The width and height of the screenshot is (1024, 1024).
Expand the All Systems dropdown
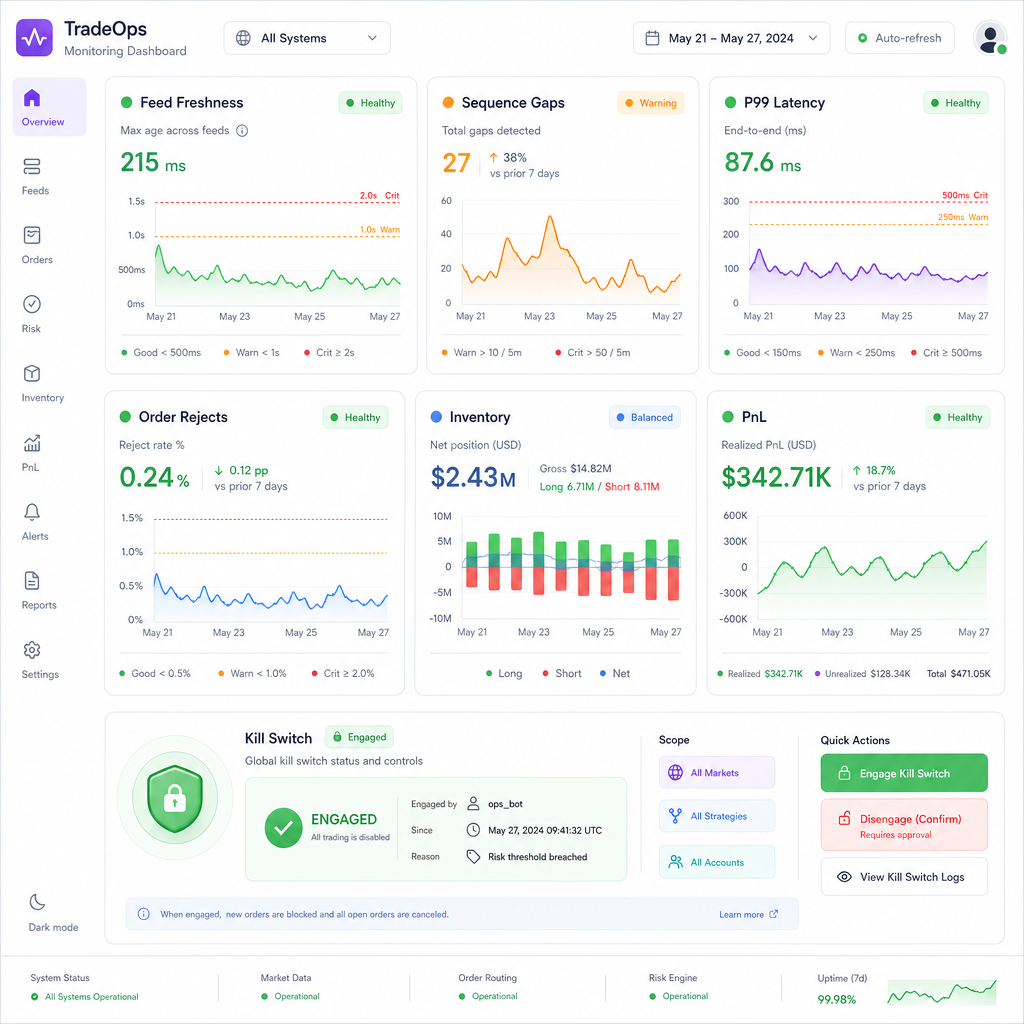click(307, 38)
